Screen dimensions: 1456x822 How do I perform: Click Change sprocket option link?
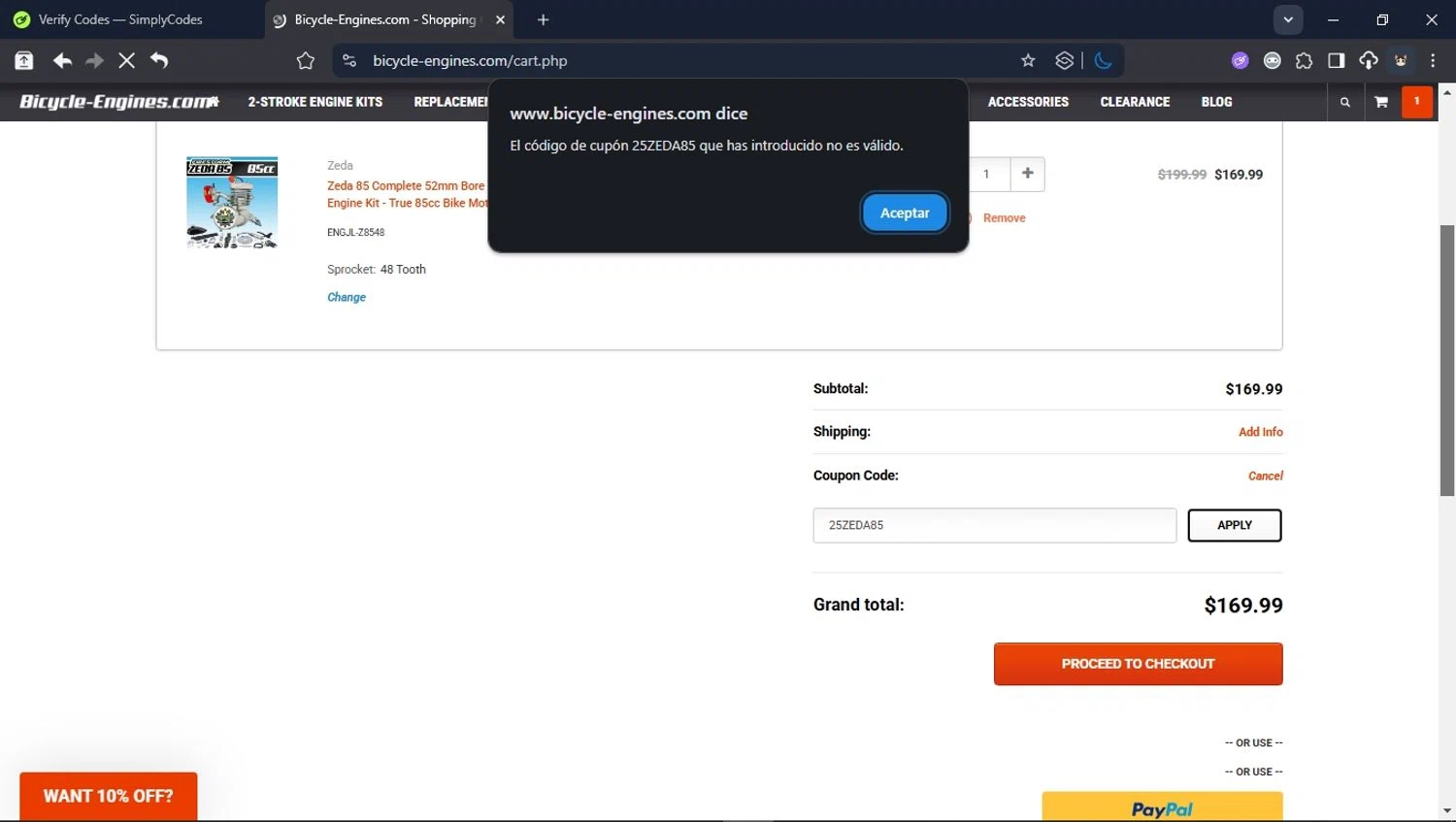pyautogui.click(x=347, y=297)
